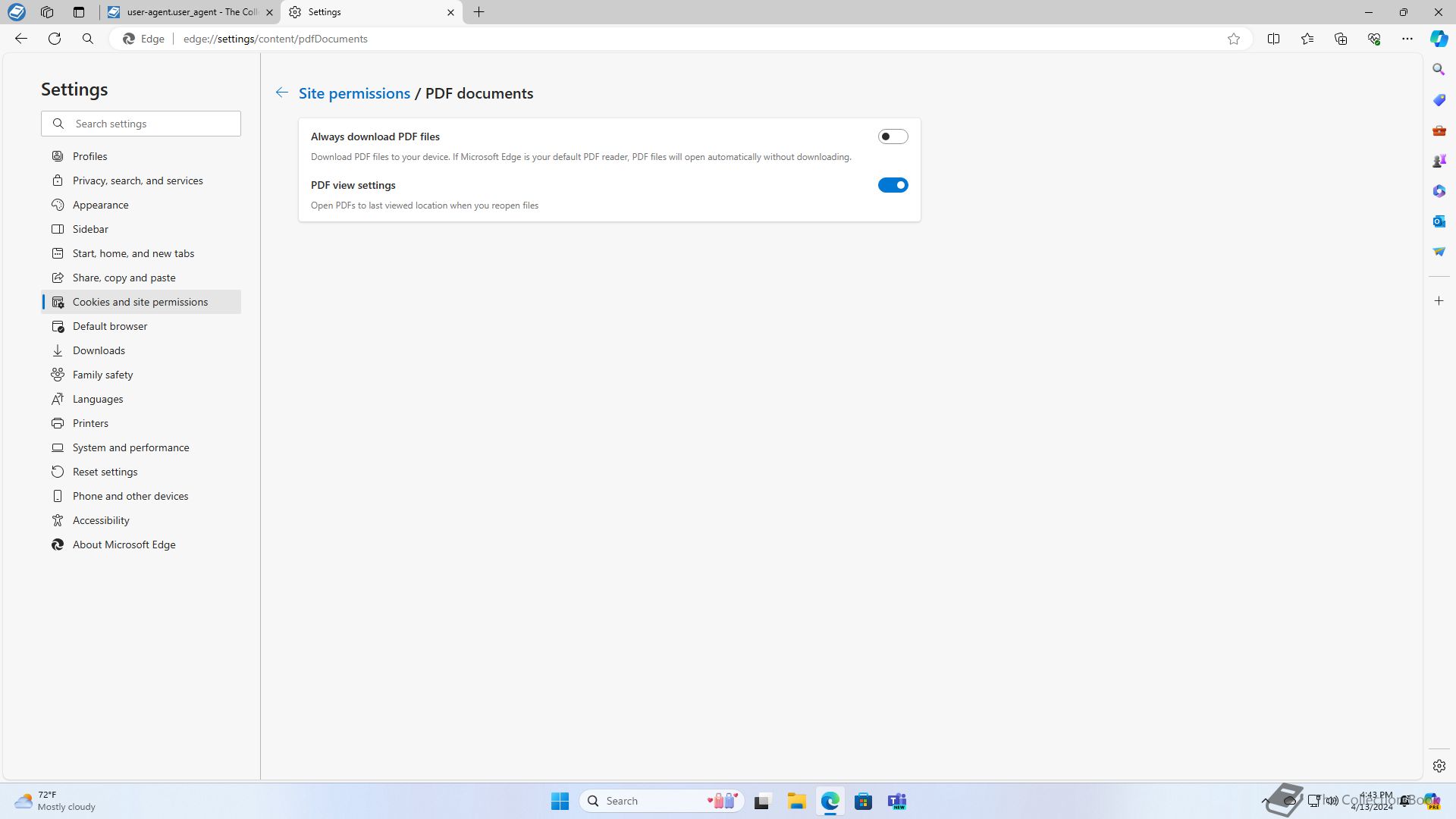Open tab actions menu icon
The width and height of the screenshot is (1456, 819).
[78, 12]
